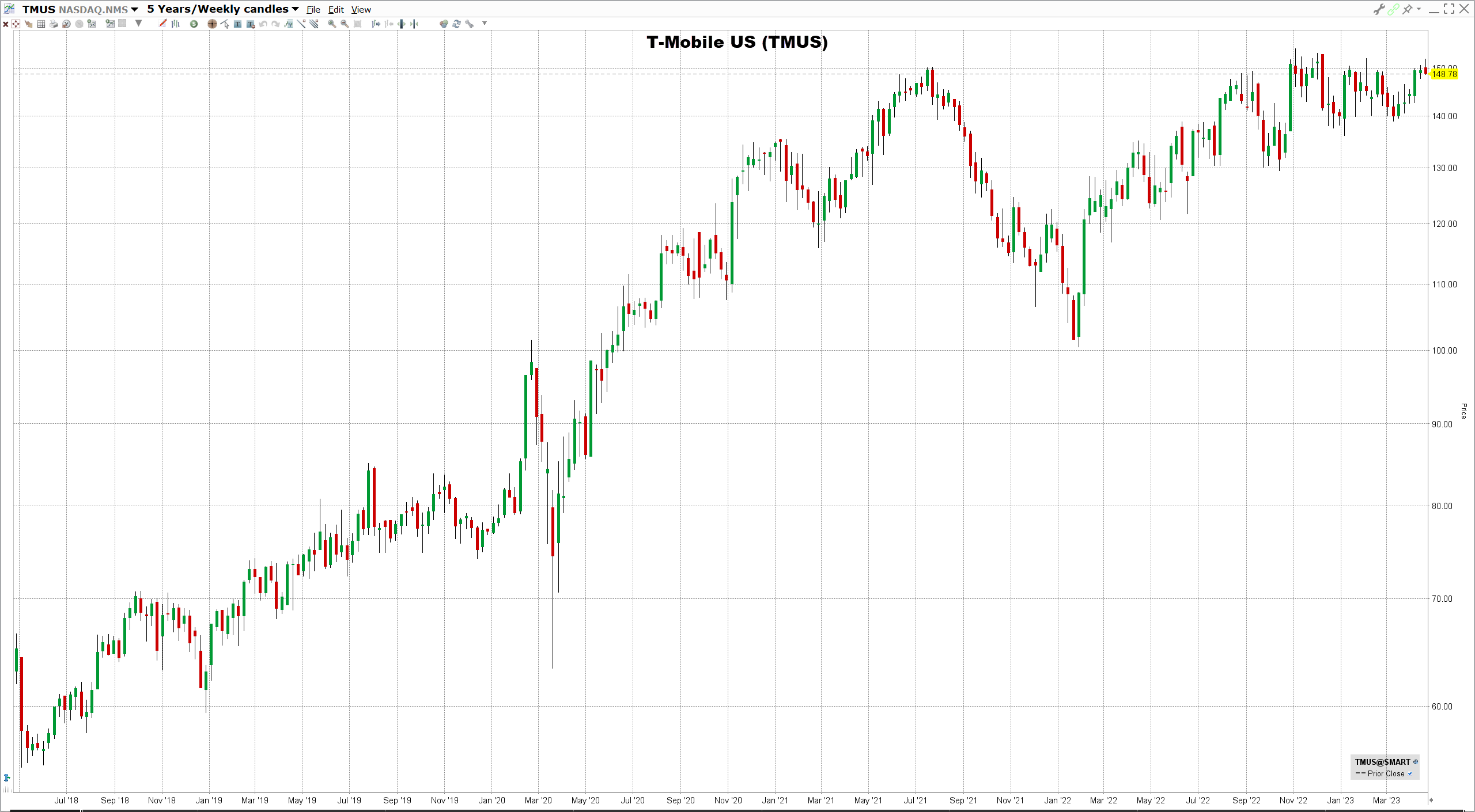Screen dimensions: 1475x812
Task: Select the arrow pointer line tool
Action: point(225,24)
